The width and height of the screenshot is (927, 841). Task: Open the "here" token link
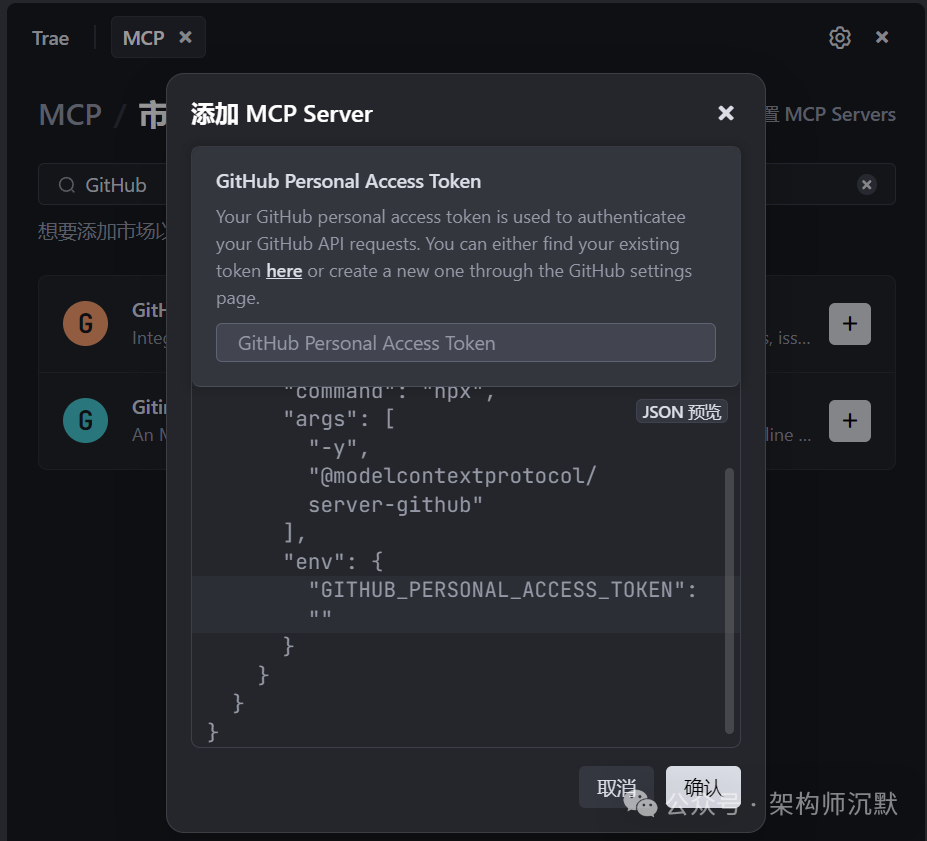click(x=284, y=271)
